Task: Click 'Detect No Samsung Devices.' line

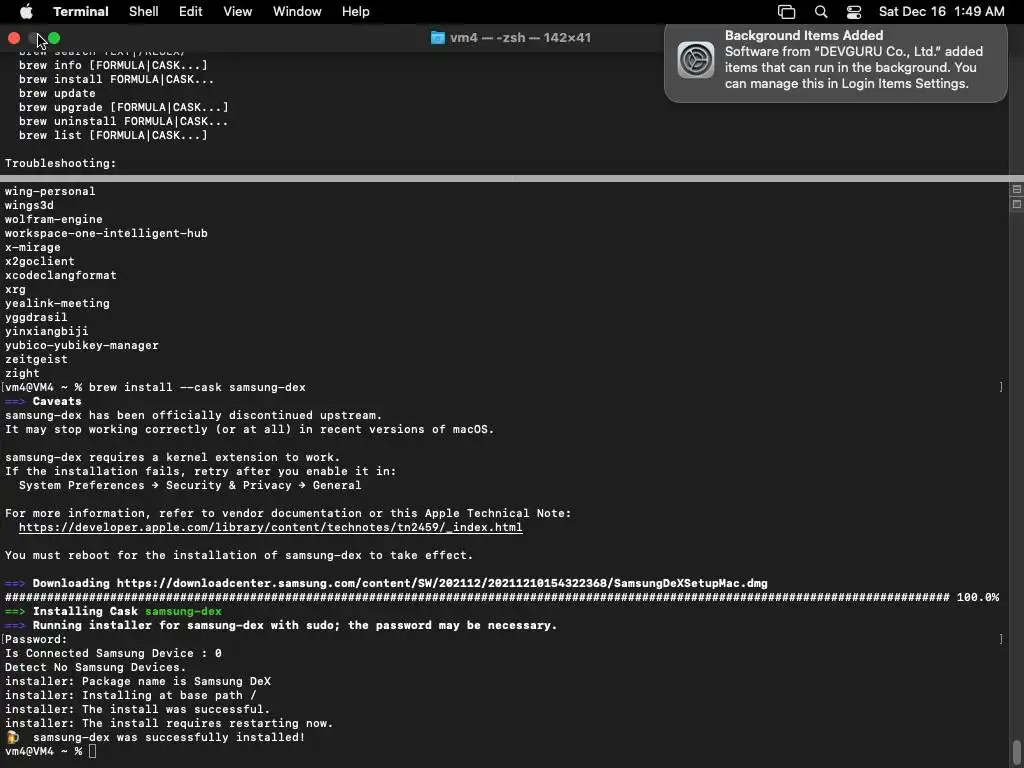Action: [95, 667]
